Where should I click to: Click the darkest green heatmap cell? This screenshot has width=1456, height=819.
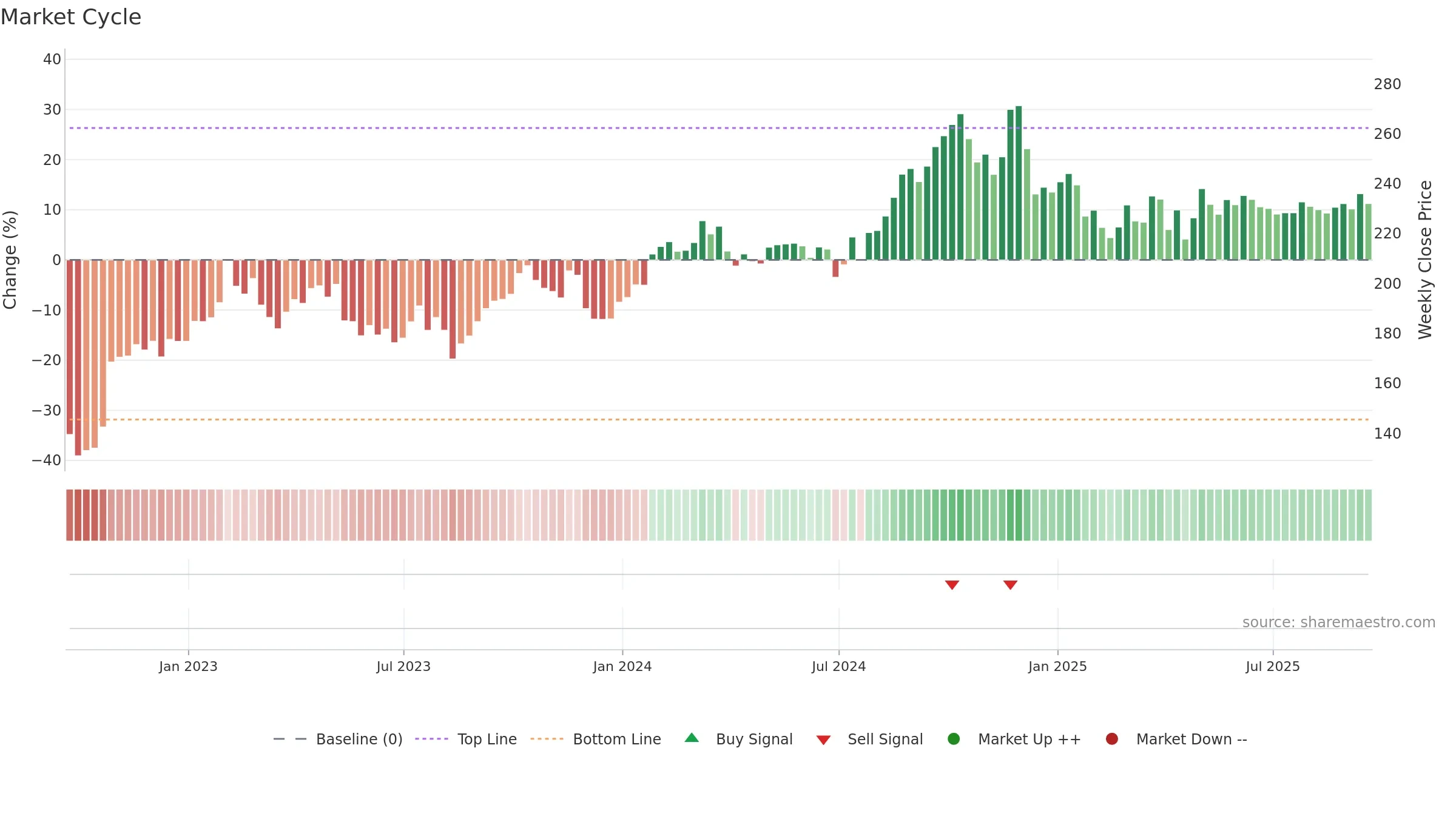click(x=1019, y=515)
